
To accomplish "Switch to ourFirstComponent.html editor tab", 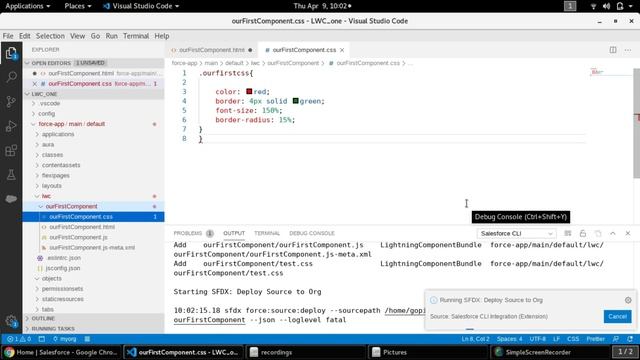I will point(212,50).
